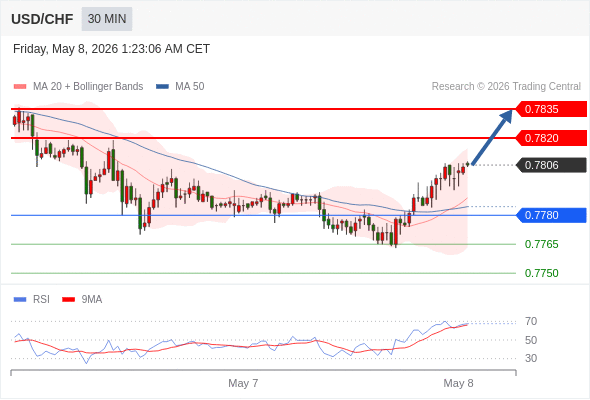Click the 0.7750 support level label
The height and width of the screenshot is (400, 590).
click(x=541, y=273)
